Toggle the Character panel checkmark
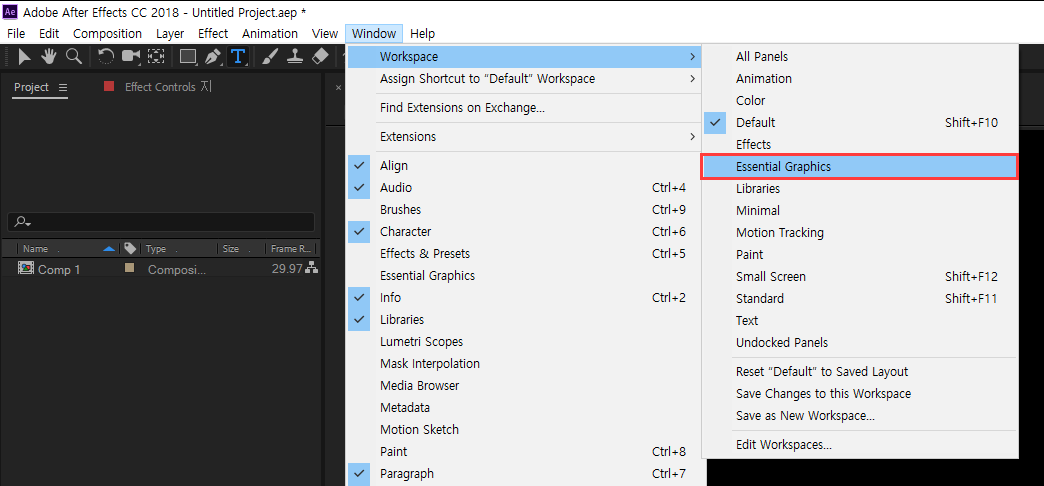Screen dimensions: 1044x486 click(x=360, y=232)
